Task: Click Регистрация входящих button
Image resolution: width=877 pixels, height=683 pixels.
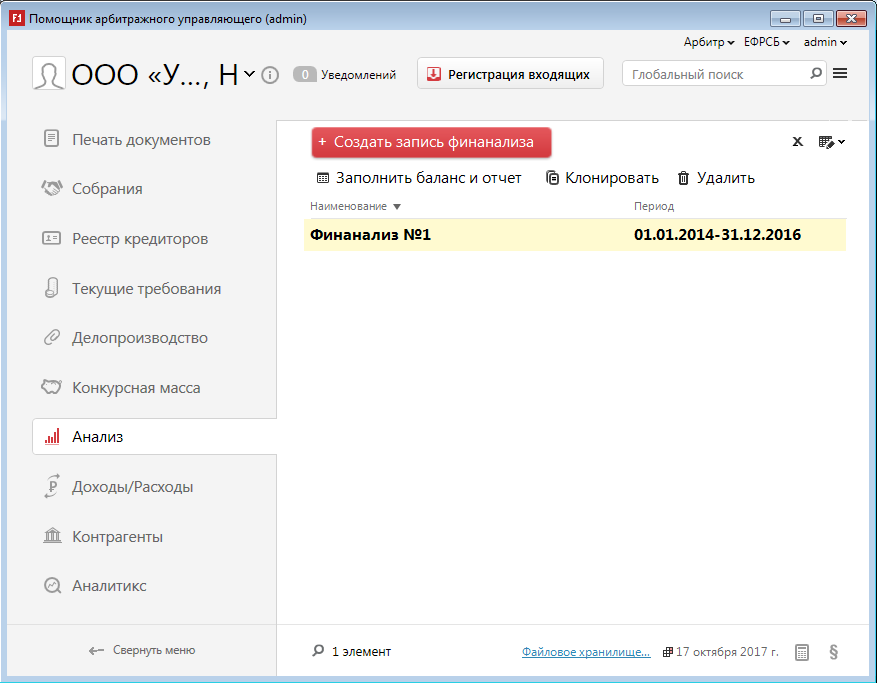Action: tap(510, 74)
